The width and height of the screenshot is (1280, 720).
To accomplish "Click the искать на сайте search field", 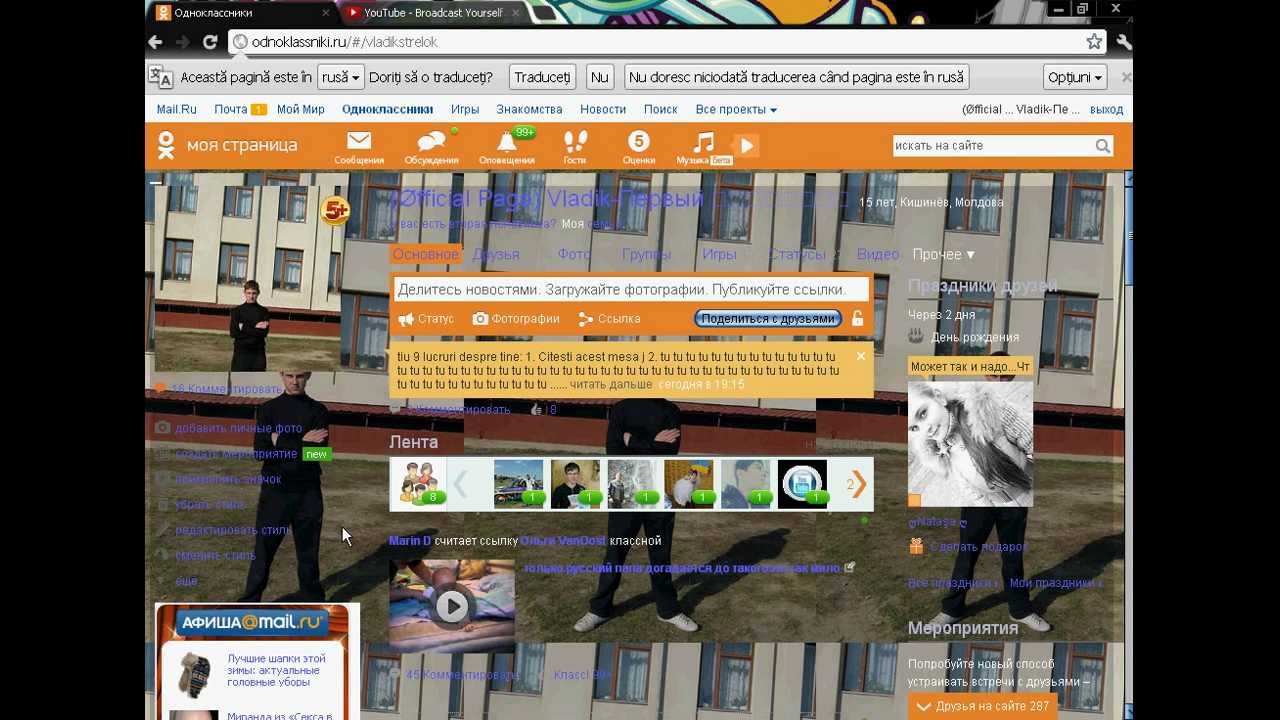I will point(992,146).
